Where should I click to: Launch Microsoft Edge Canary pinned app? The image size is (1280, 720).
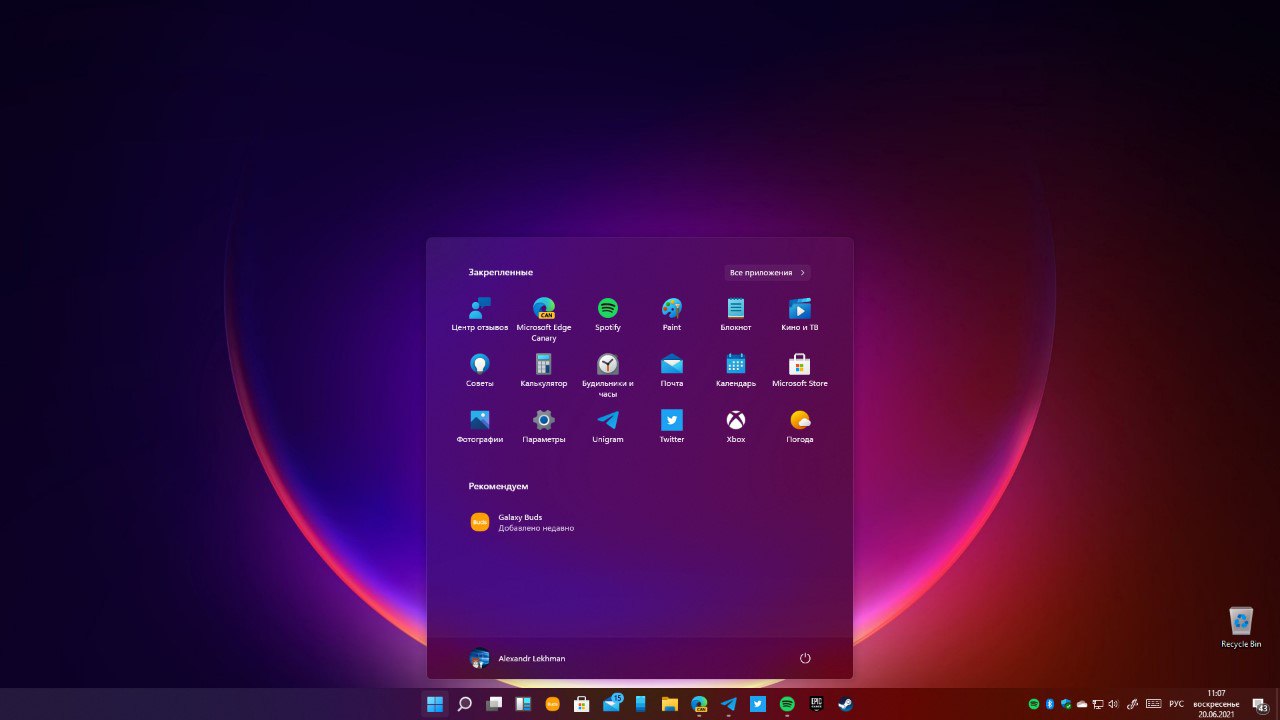(x=544, y=319)
